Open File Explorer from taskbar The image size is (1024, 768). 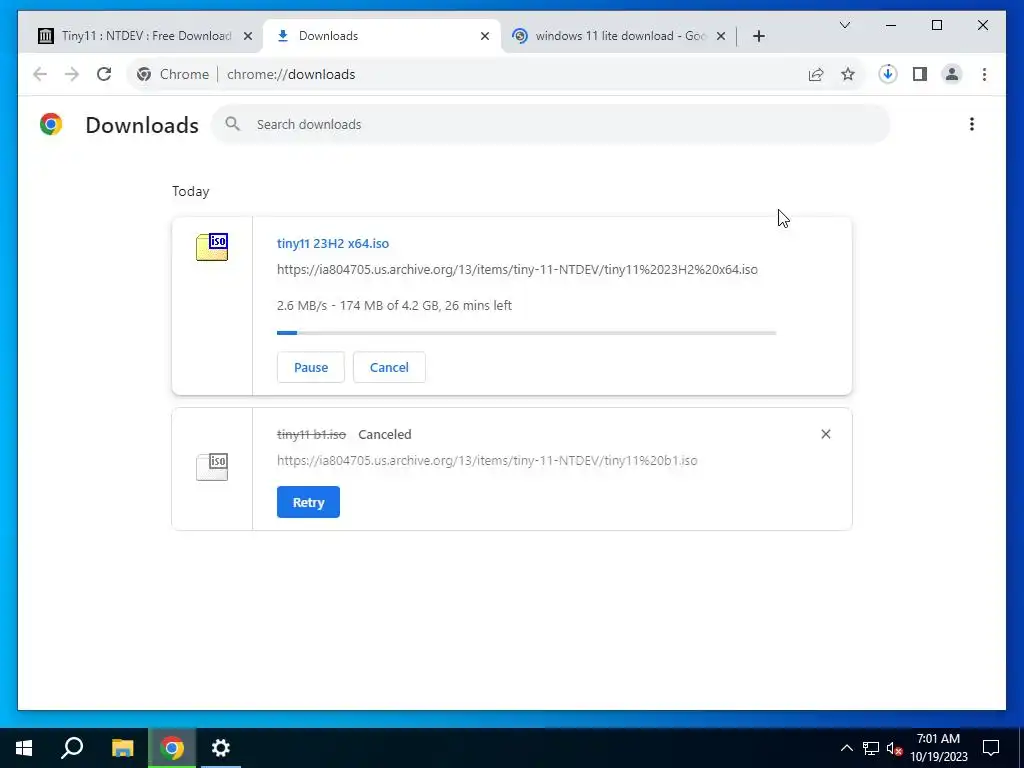click(122, 748)
